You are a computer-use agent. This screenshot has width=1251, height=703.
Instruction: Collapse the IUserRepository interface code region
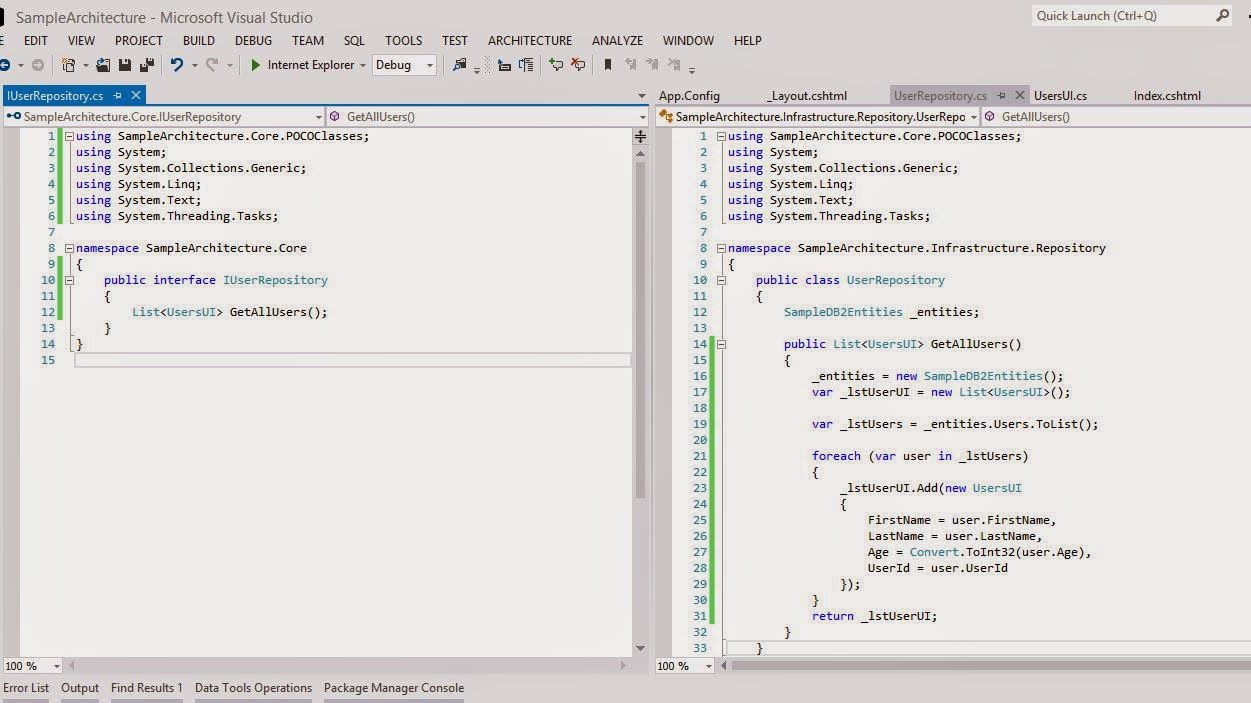pos(67,280)
